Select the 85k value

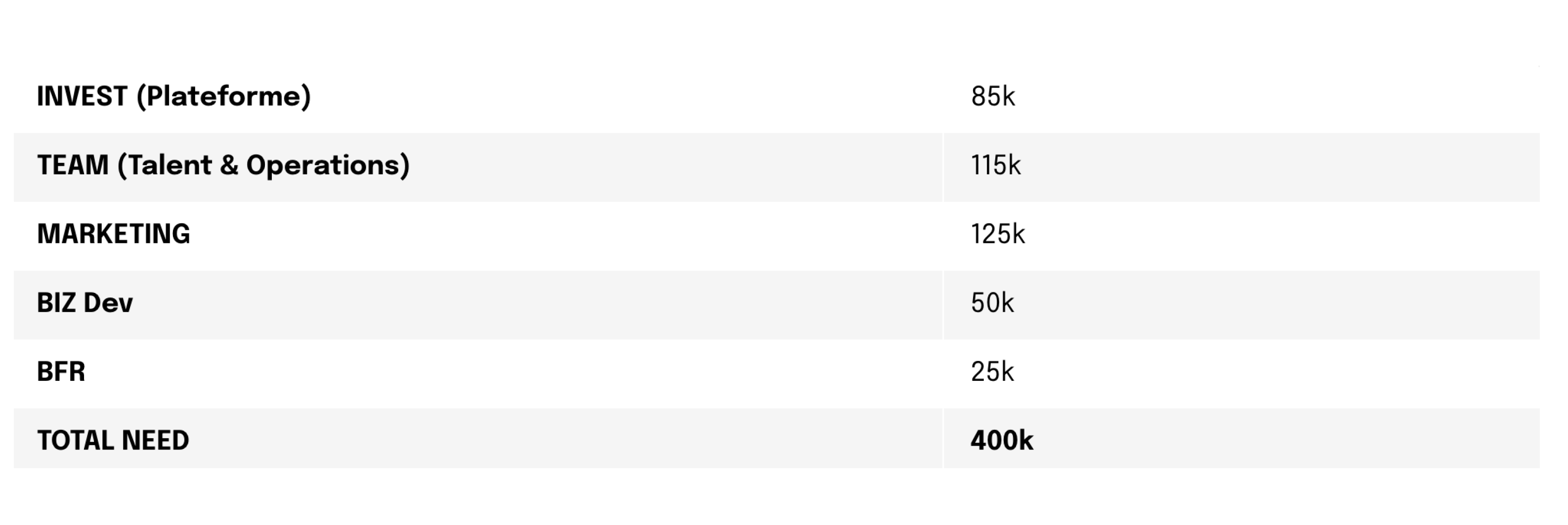[993, 97]
